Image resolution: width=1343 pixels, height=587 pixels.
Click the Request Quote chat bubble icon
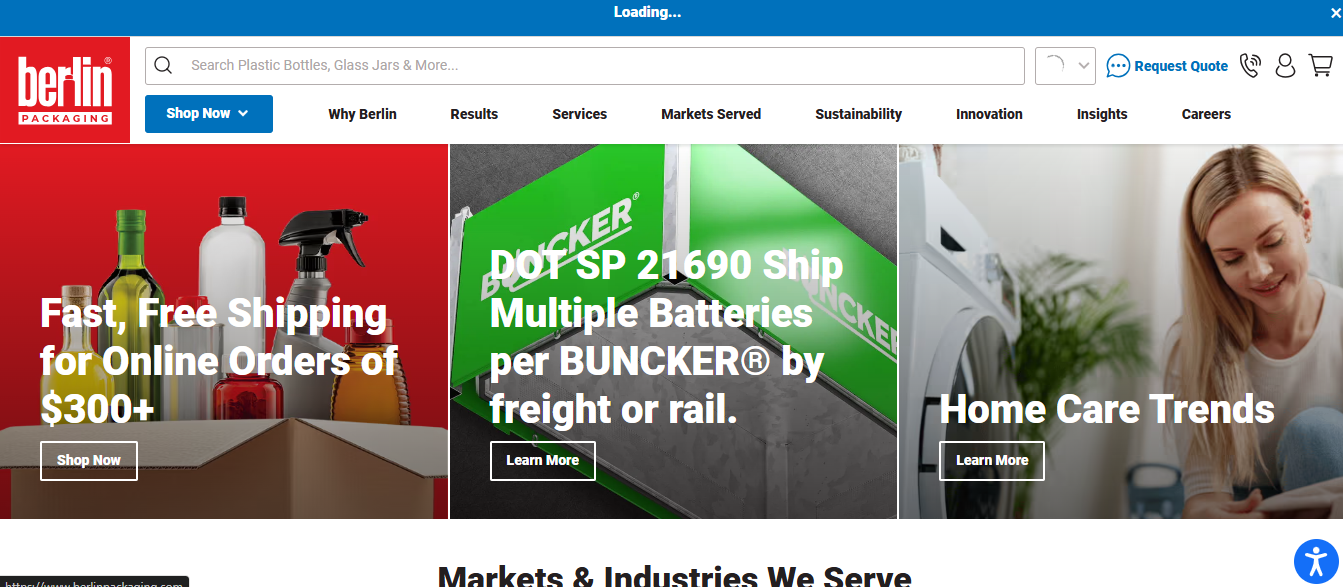coord(1118,66)
